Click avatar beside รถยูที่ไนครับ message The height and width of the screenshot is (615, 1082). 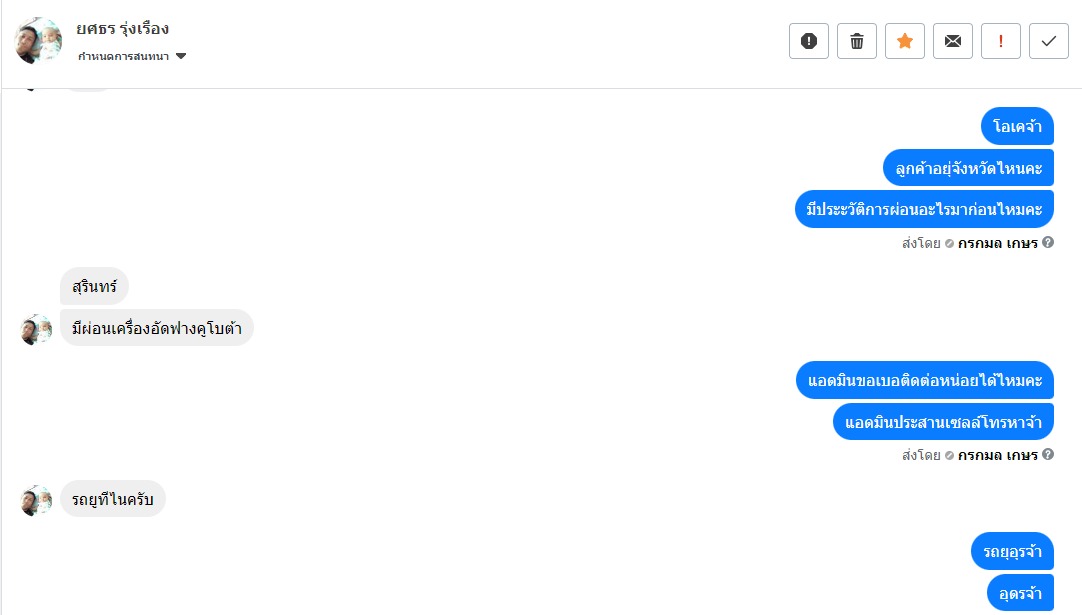pyautogui.click(x=37, y=500)
